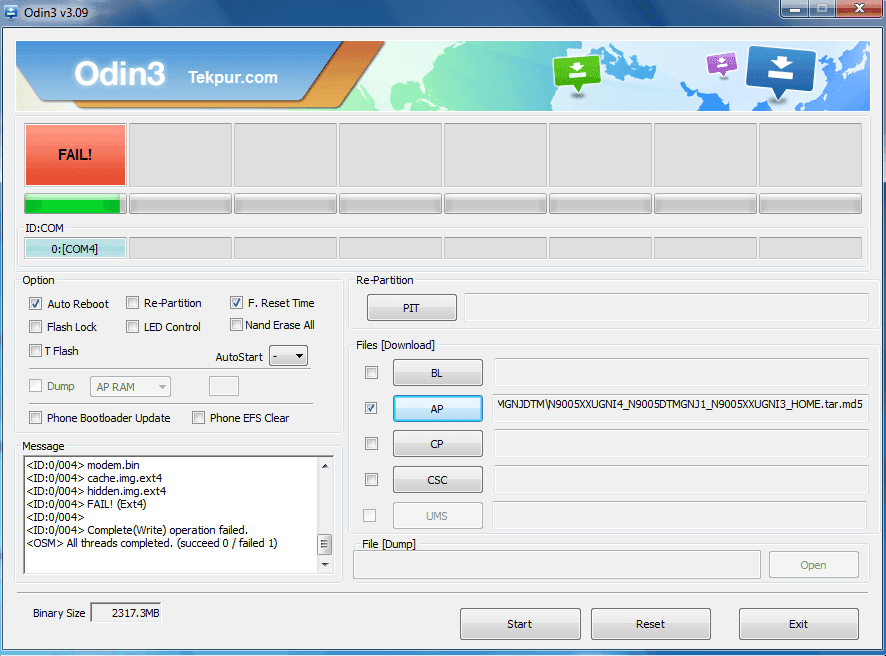Click the PIT file path field
This screenshot has width=886, height=656.
[x=666, y=307]
